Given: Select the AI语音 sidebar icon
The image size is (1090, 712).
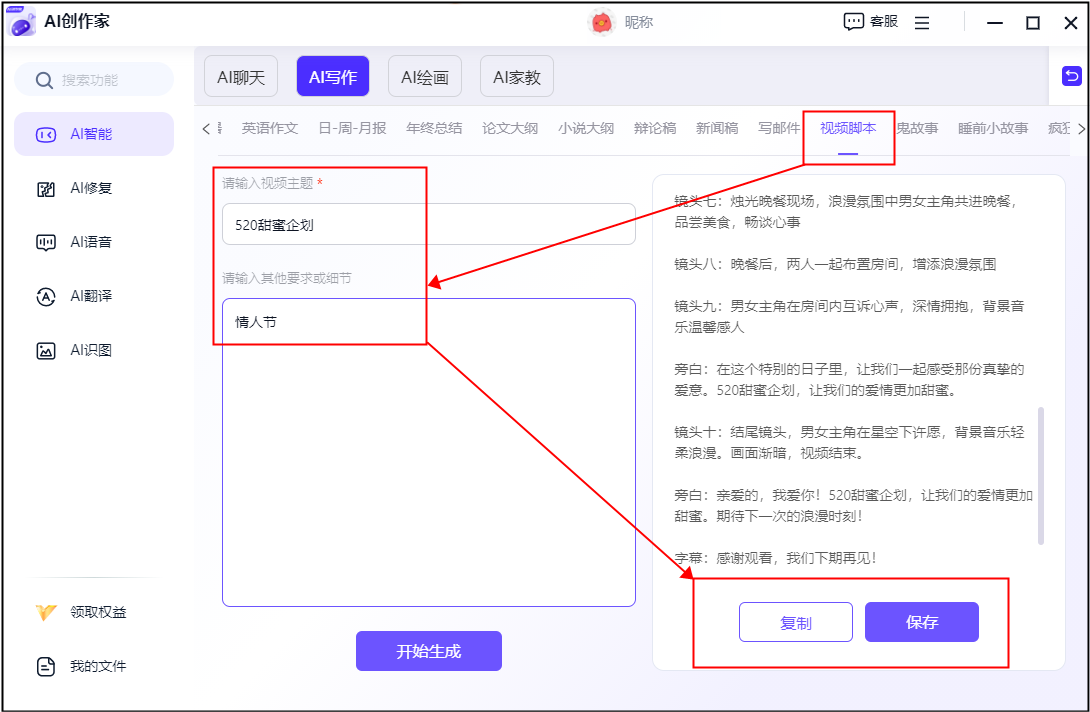Looking at the screenshot, I should (46, 242).
